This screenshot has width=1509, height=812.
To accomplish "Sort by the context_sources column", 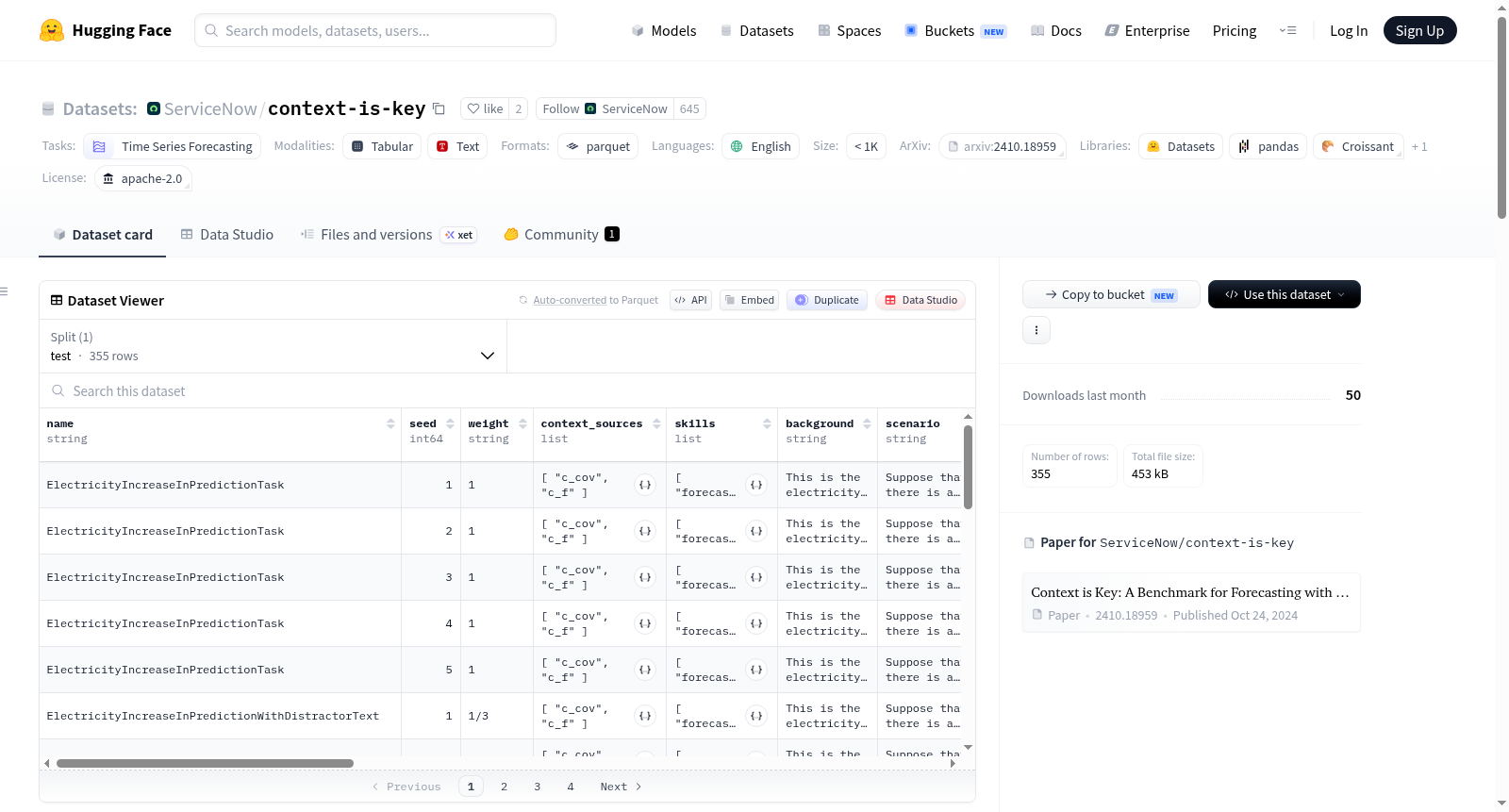I will 656,424.
